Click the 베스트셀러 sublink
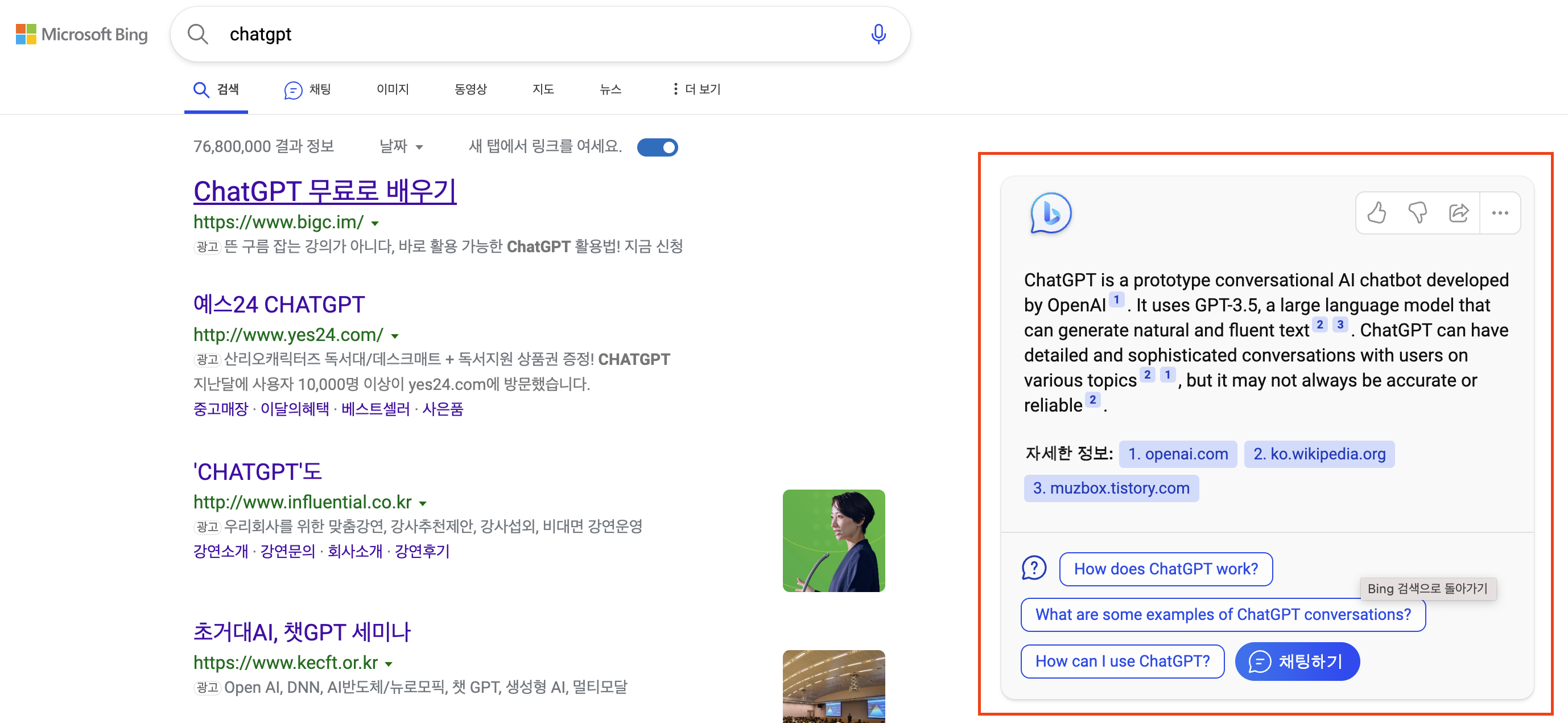 coord(376,409)
